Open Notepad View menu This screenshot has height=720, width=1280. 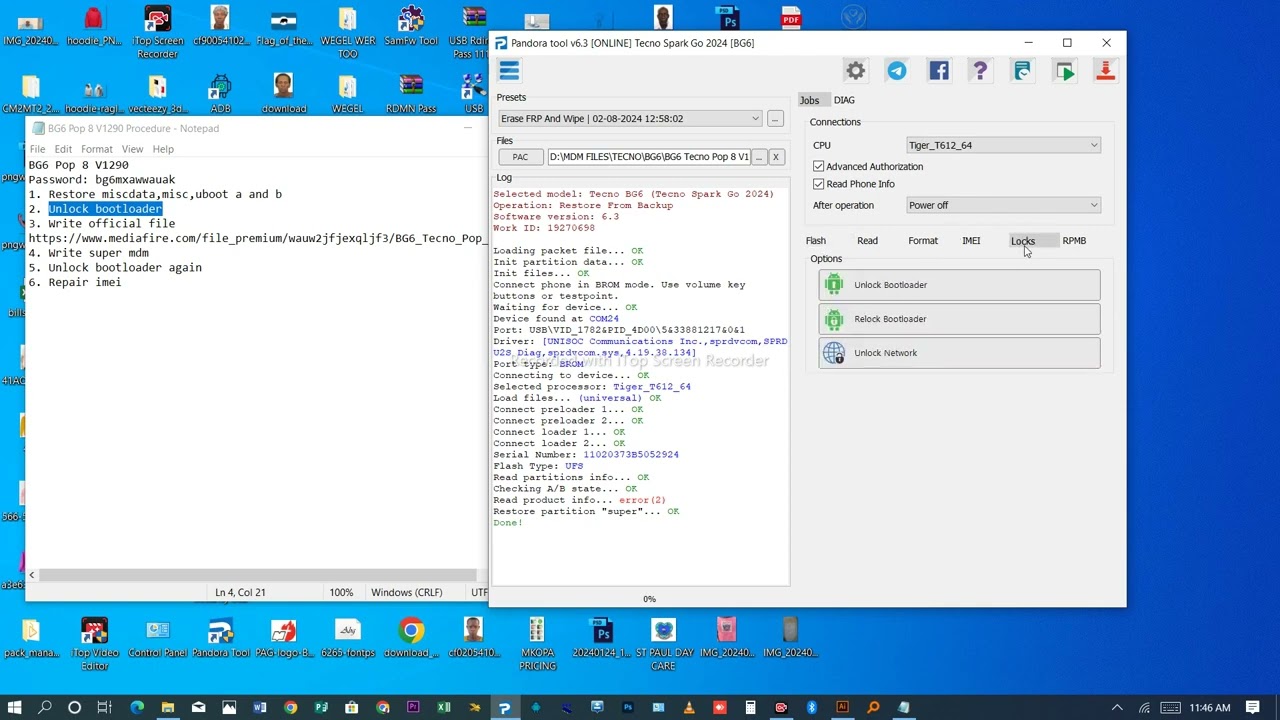click(x=132, y=149)
